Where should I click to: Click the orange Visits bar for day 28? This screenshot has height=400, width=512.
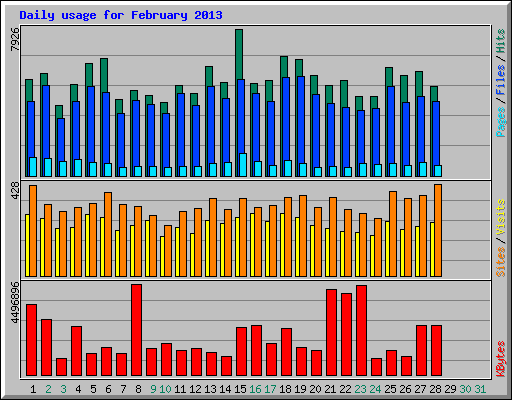tap(438, 231)
